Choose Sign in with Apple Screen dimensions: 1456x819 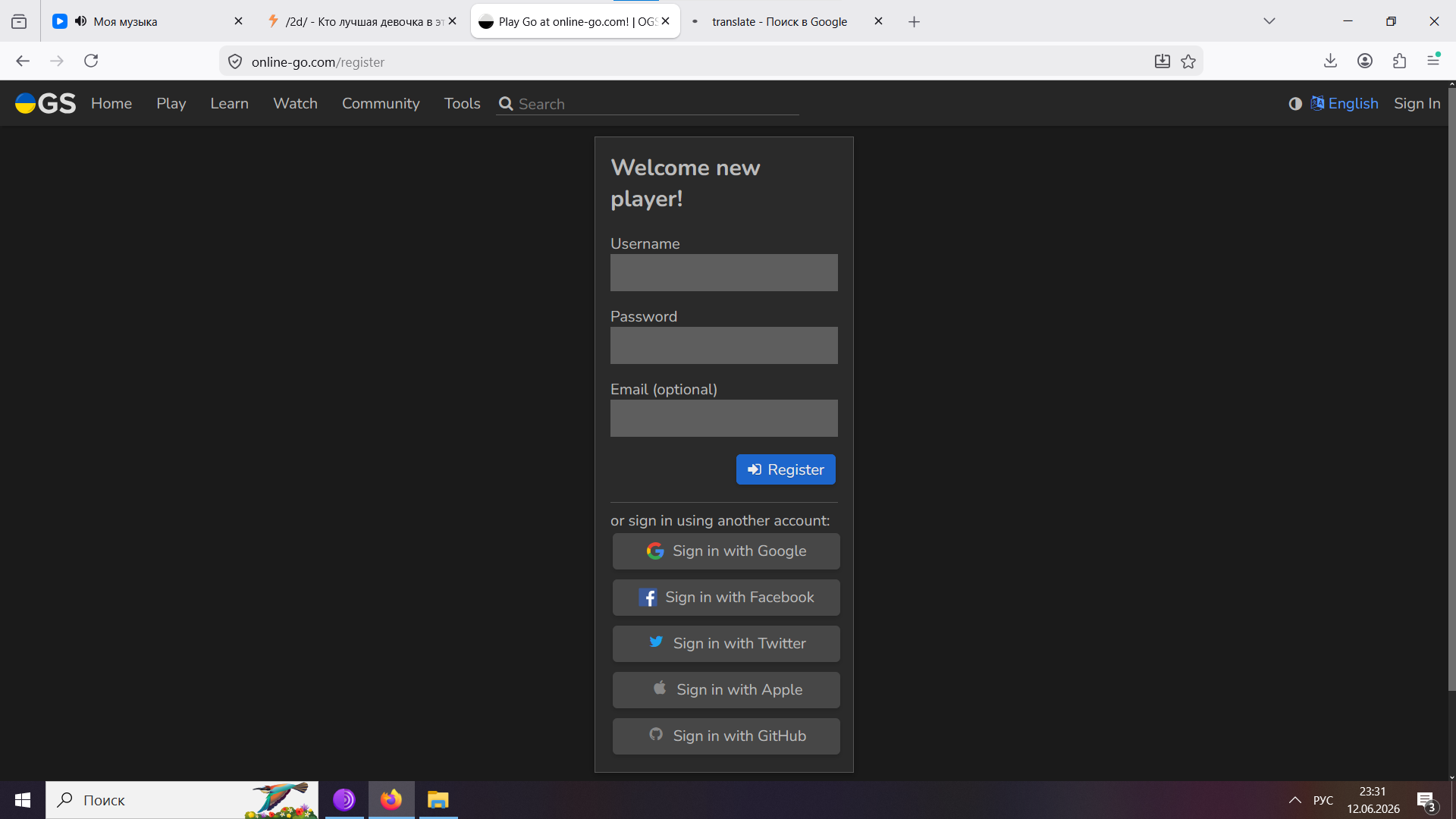(726, 690)
